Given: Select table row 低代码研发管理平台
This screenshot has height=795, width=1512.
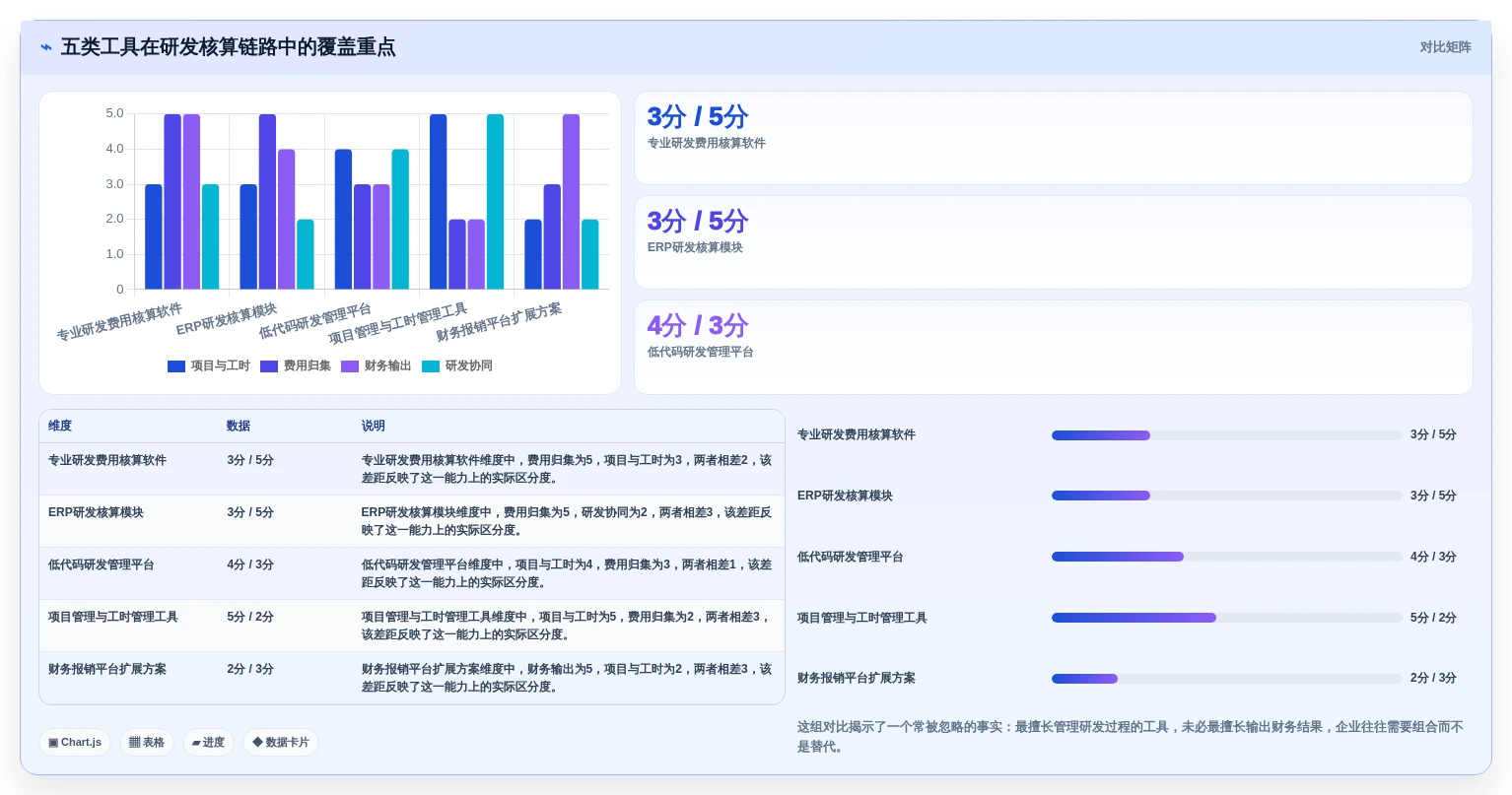Looking at the screenshot, I should 412,573.
